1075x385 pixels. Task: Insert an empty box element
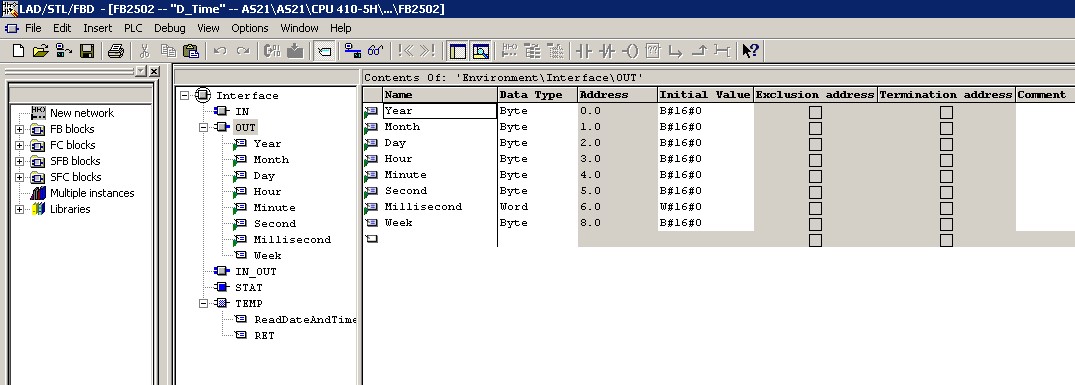[x=652, y=51]
